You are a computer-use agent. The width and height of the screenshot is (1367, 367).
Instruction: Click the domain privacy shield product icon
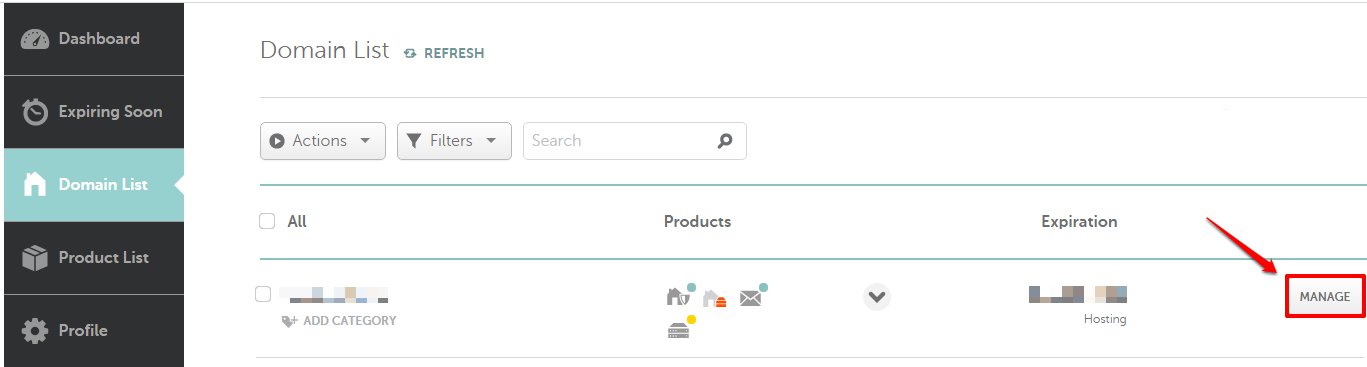point(678,296)
